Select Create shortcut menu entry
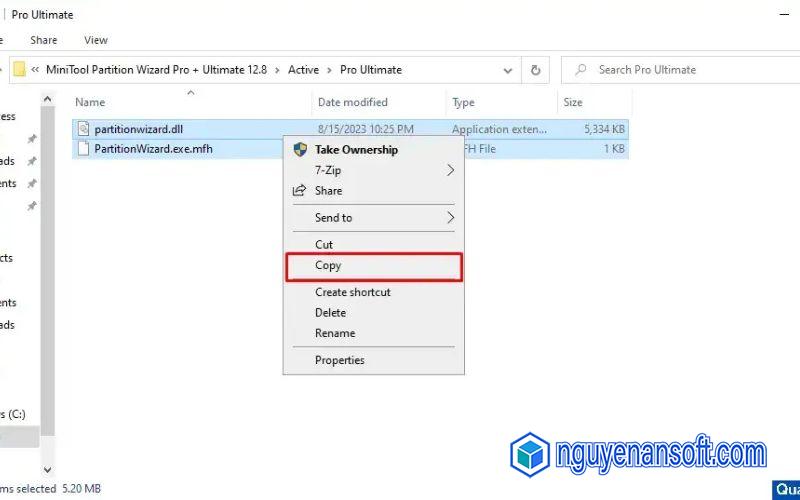800x500 pixels. click(373, 292)
